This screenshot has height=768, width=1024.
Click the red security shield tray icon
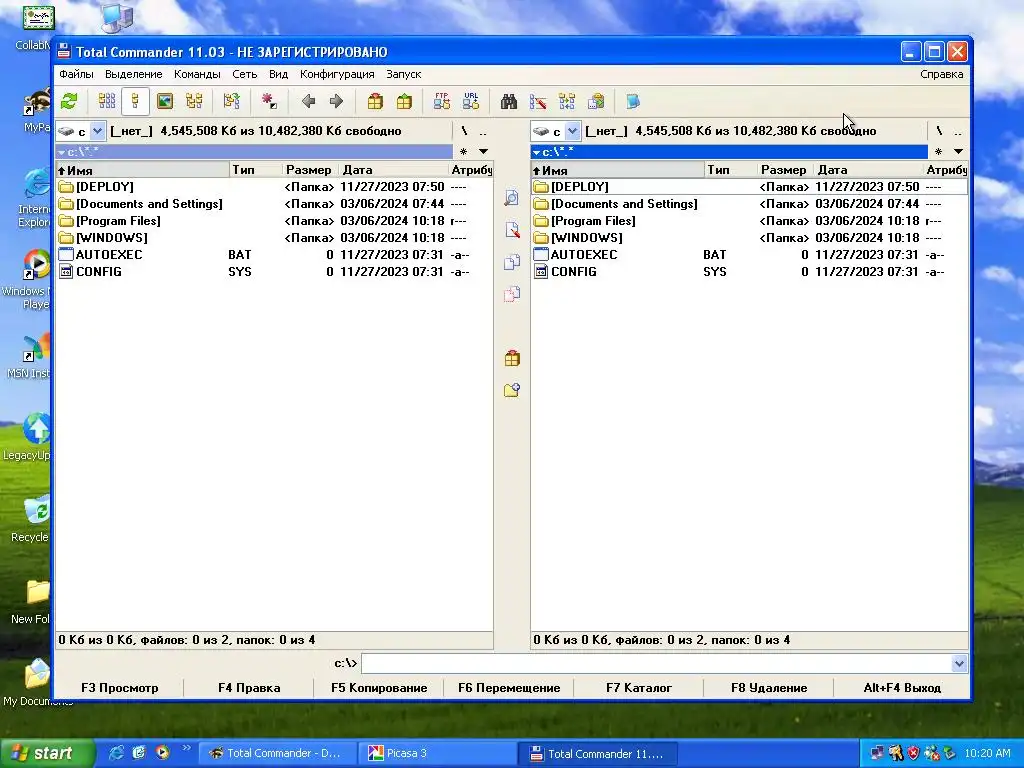click(x=913, y=753)
